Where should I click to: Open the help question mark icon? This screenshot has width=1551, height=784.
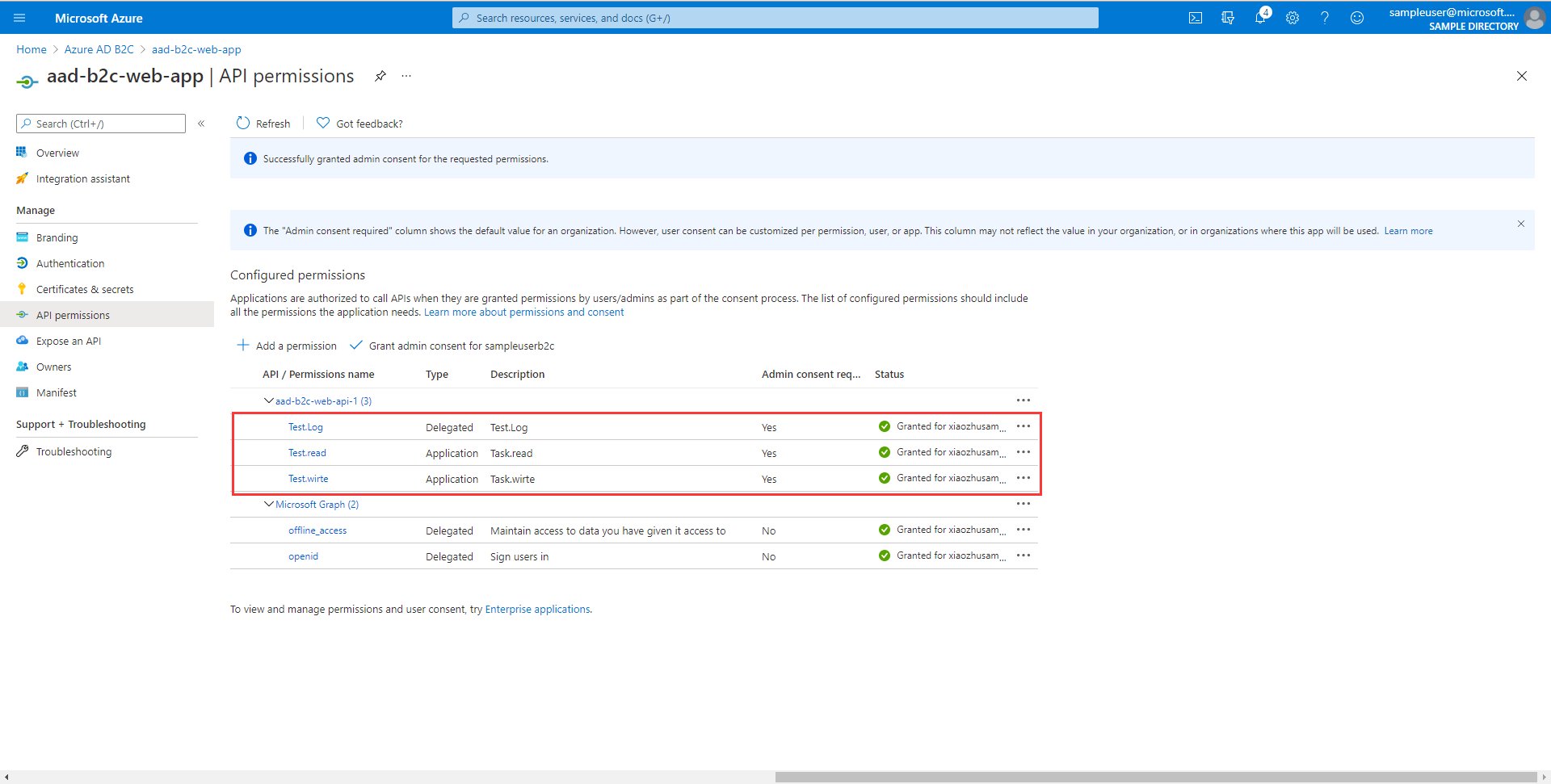click(x=1325, y=18)
